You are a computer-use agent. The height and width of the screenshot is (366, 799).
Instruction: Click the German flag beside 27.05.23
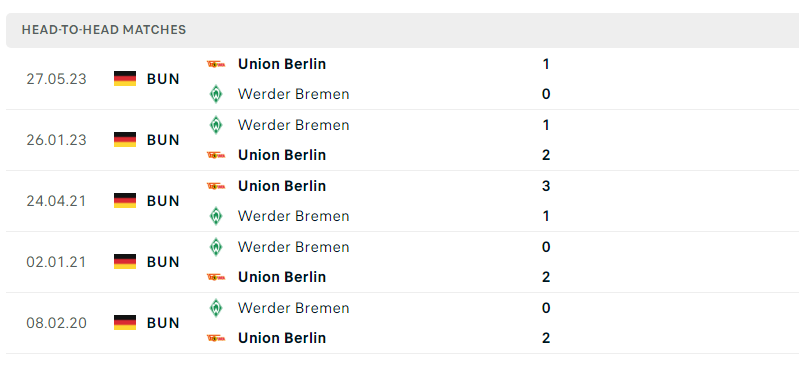[x=125, y=79]
